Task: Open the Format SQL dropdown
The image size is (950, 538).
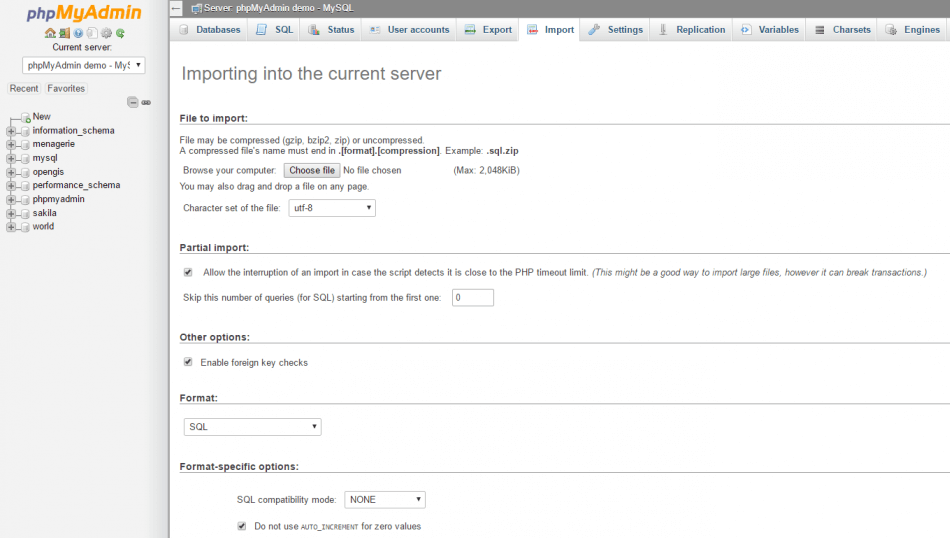Action: pyautogui.click(x=253, y=427)
